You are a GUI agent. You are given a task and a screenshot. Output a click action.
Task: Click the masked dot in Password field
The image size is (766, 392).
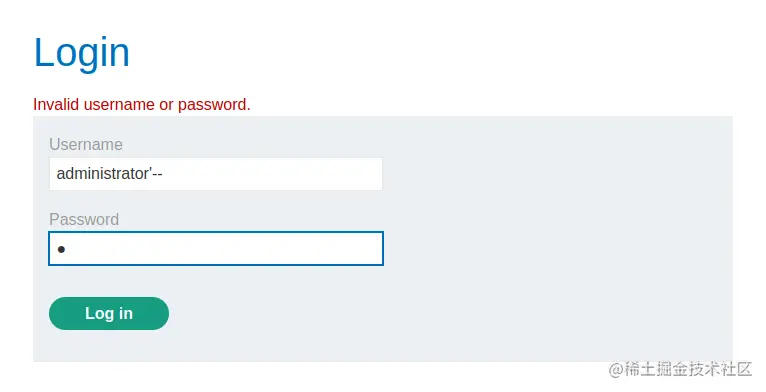click(61, 250)
